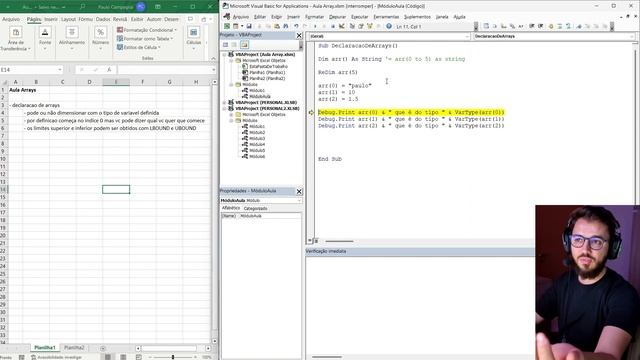Click the (Name) property value MóduloAula
640x360 pixels.
point(270,216)
